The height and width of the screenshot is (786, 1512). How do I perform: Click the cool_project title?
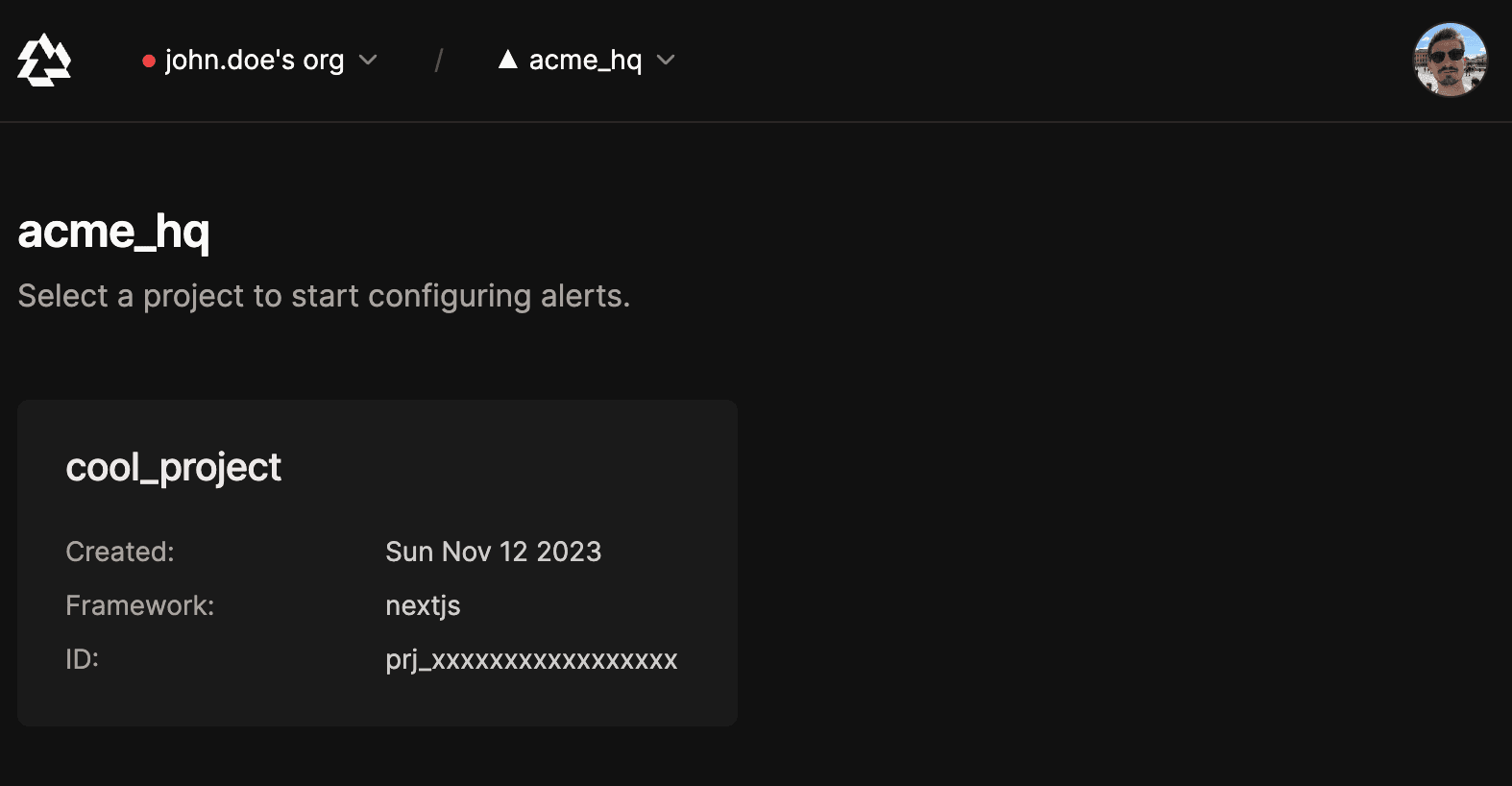(173, 468)
